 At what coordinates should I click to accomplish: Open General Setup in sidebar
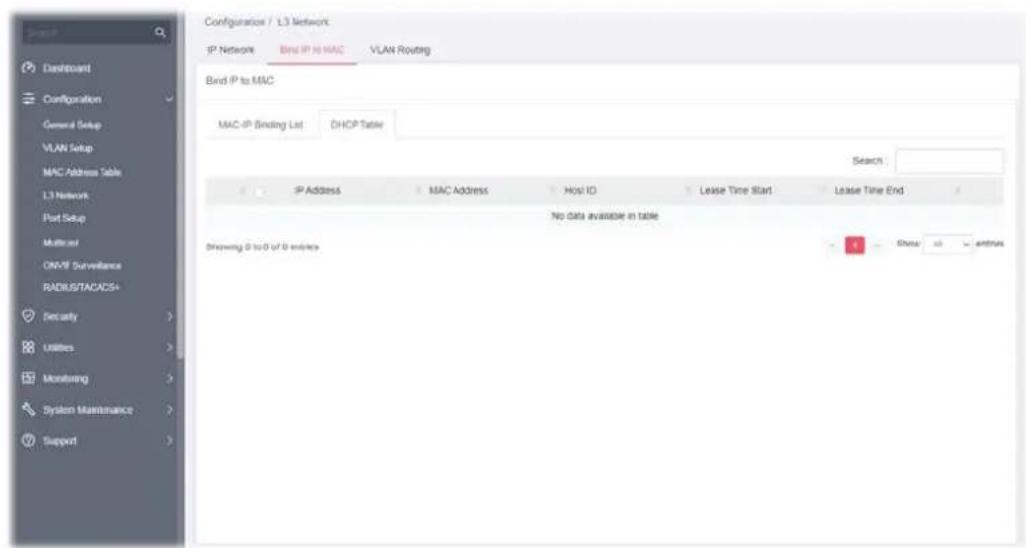point(72,124)
